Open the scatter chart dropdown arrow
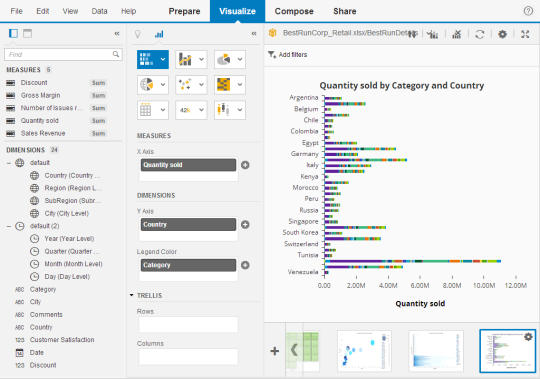This screenshot has height=379, width=540. [x=201, y=84]
